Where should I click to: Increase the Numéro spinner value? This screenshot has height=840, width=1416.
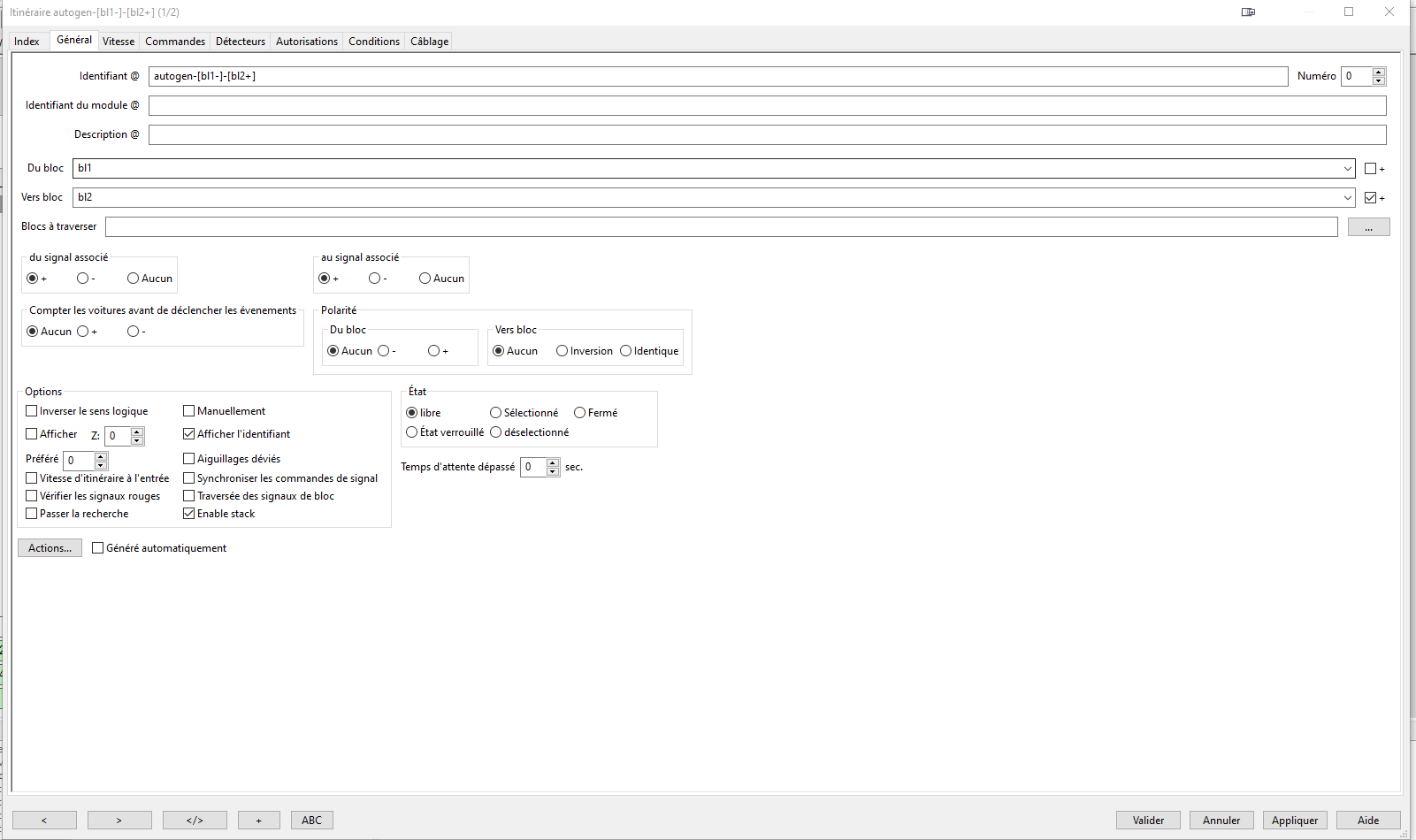1378,72
